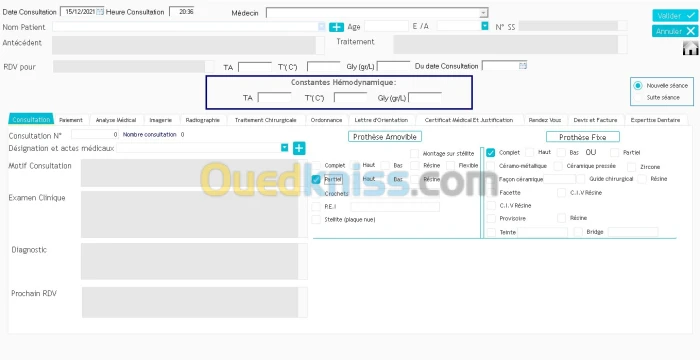Click the Prothèse Fixe button

[x=583, y=137]
